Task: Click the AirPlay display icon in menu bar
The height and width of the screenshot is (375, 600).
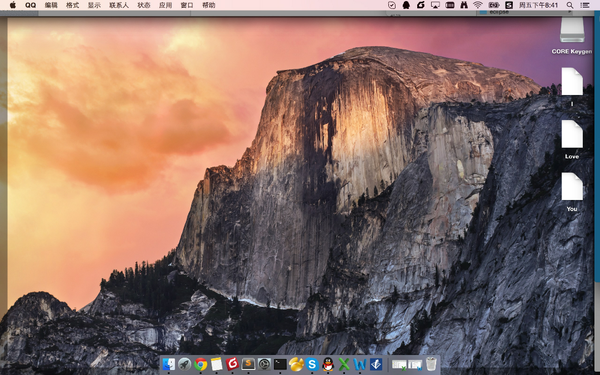Action: click(435, 5)
